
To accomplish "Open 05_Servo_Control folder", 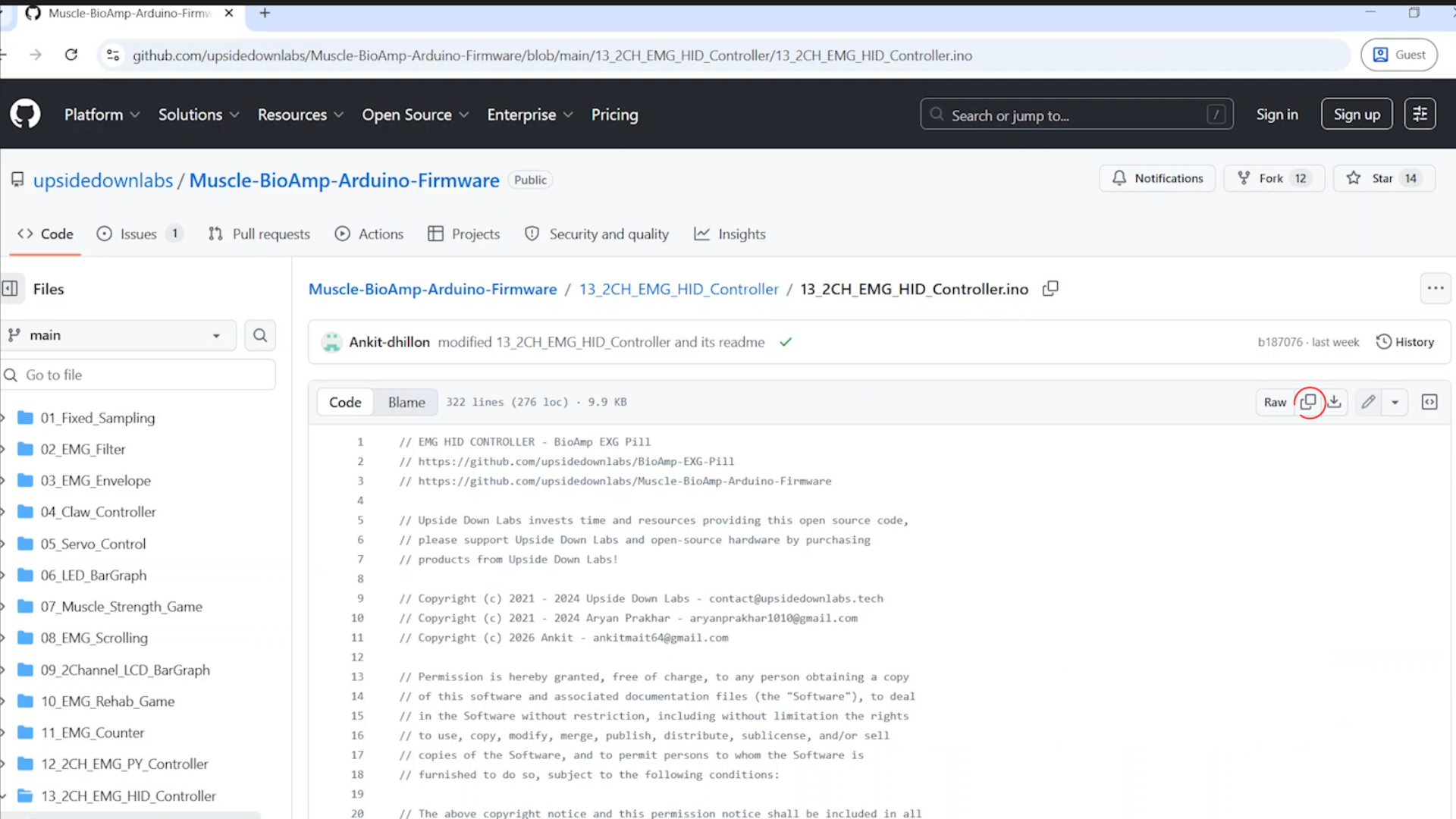I will (x=93, y=544).
